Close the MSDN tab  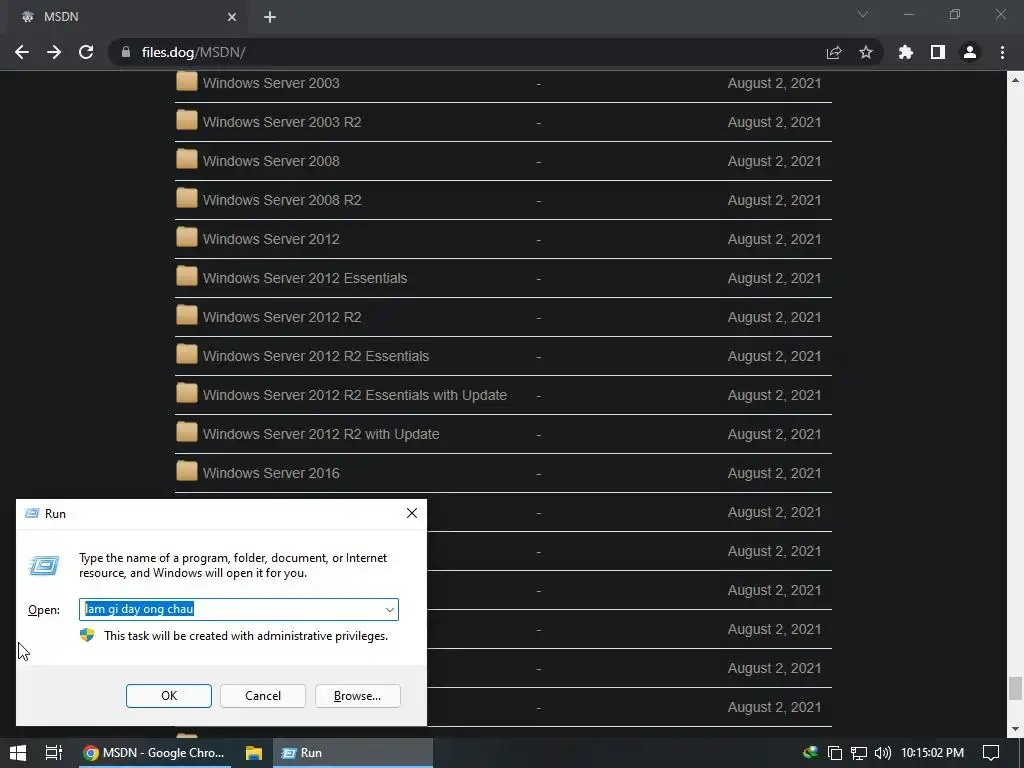pos(232,17)
